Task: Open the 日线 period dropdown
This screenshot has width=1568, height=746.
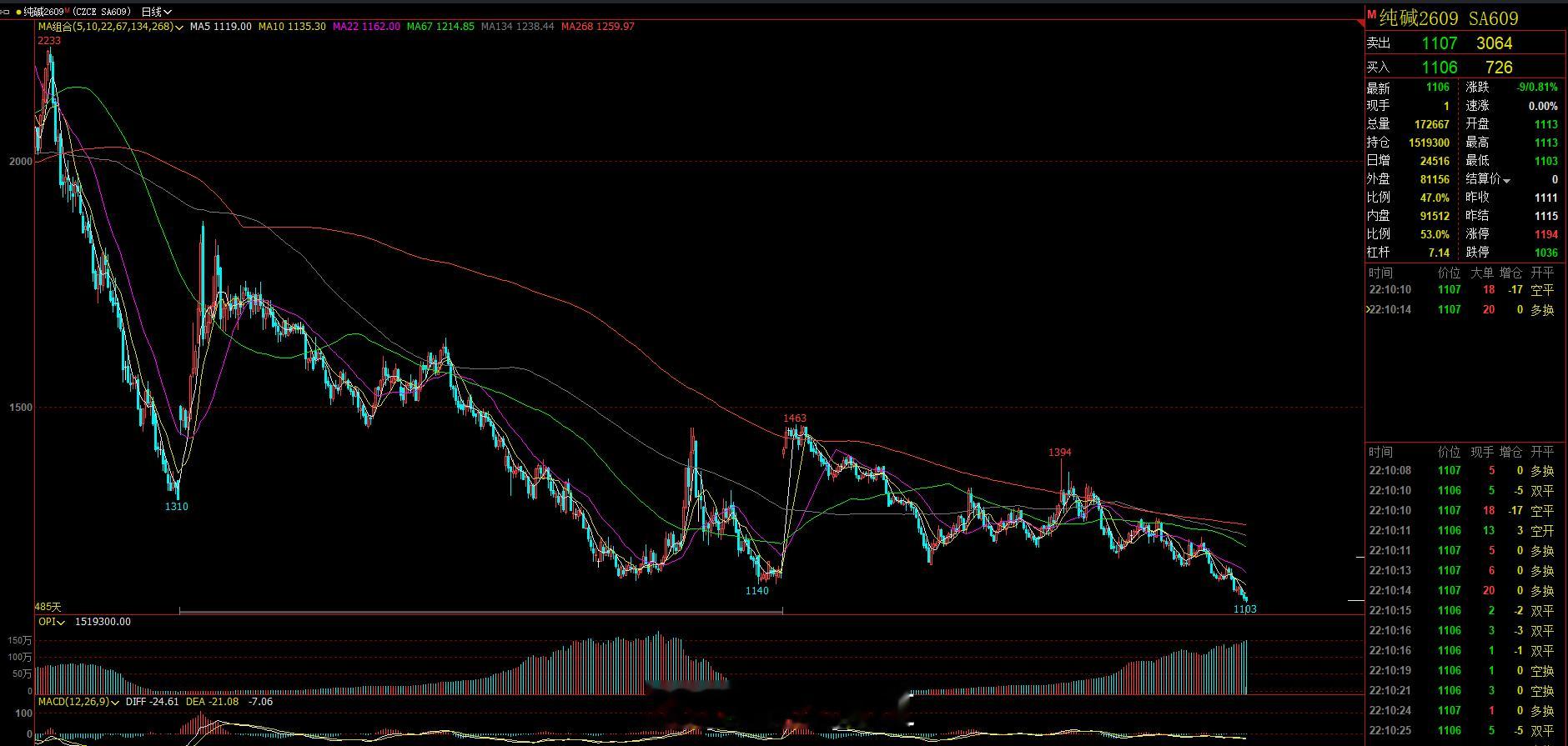Action: tap(156, 12)
